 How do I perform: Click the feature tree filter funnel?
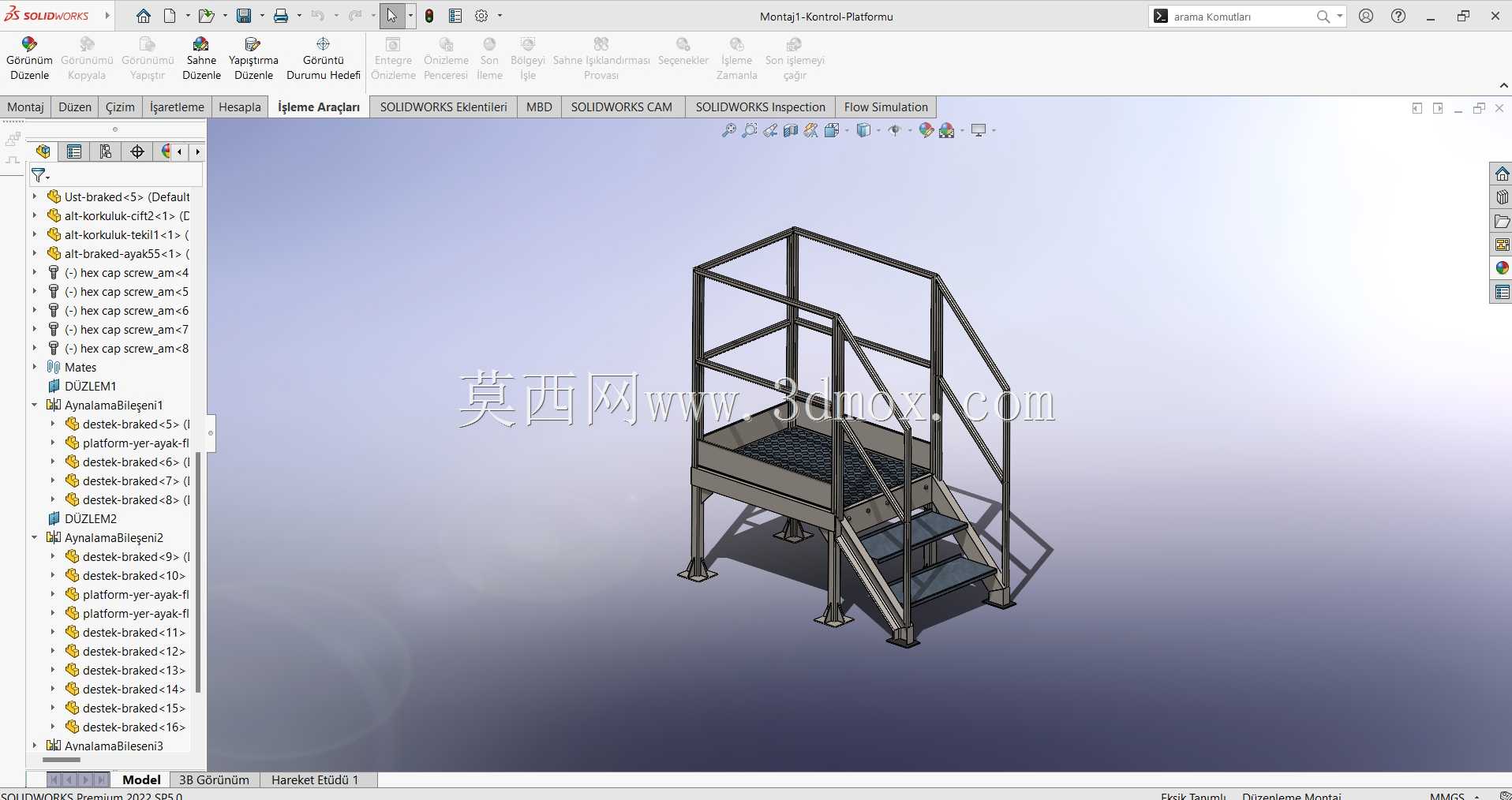point(39,174)
